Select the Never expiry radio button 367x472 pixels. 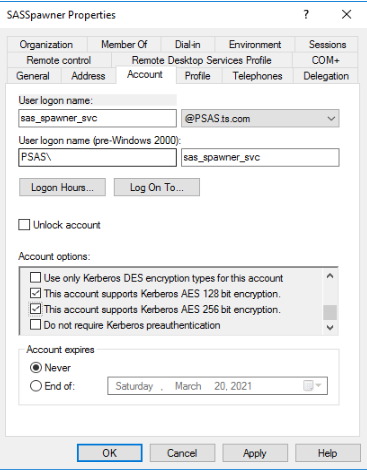(x=36, y=368)
